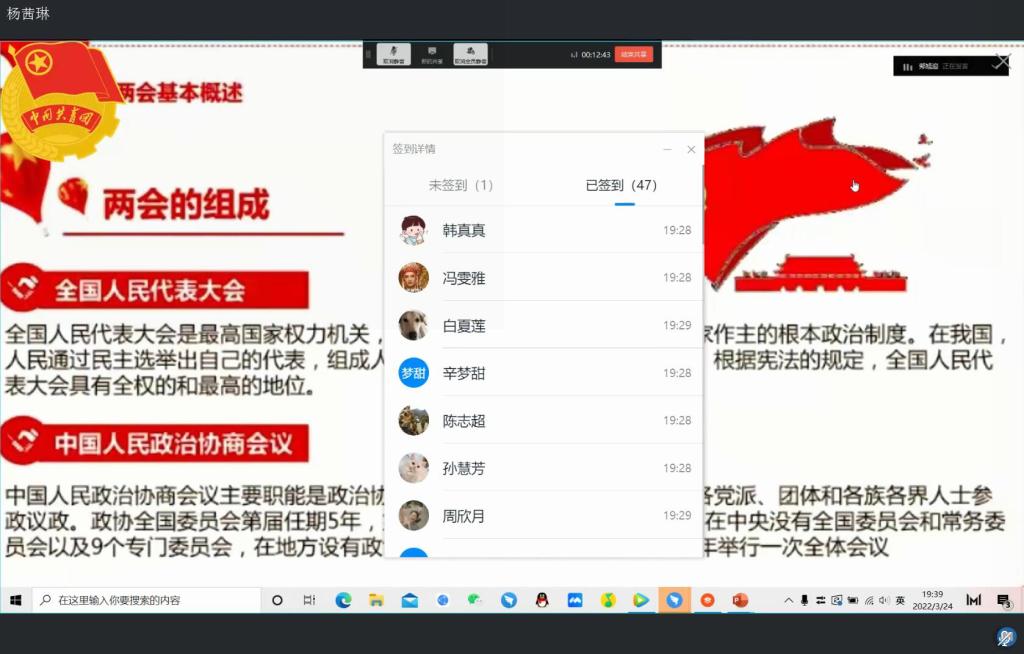This screenshot has height=654, width=1024.
Task: Toggle mute-all-members button in meeting toolbar
Action: [470, 54]
